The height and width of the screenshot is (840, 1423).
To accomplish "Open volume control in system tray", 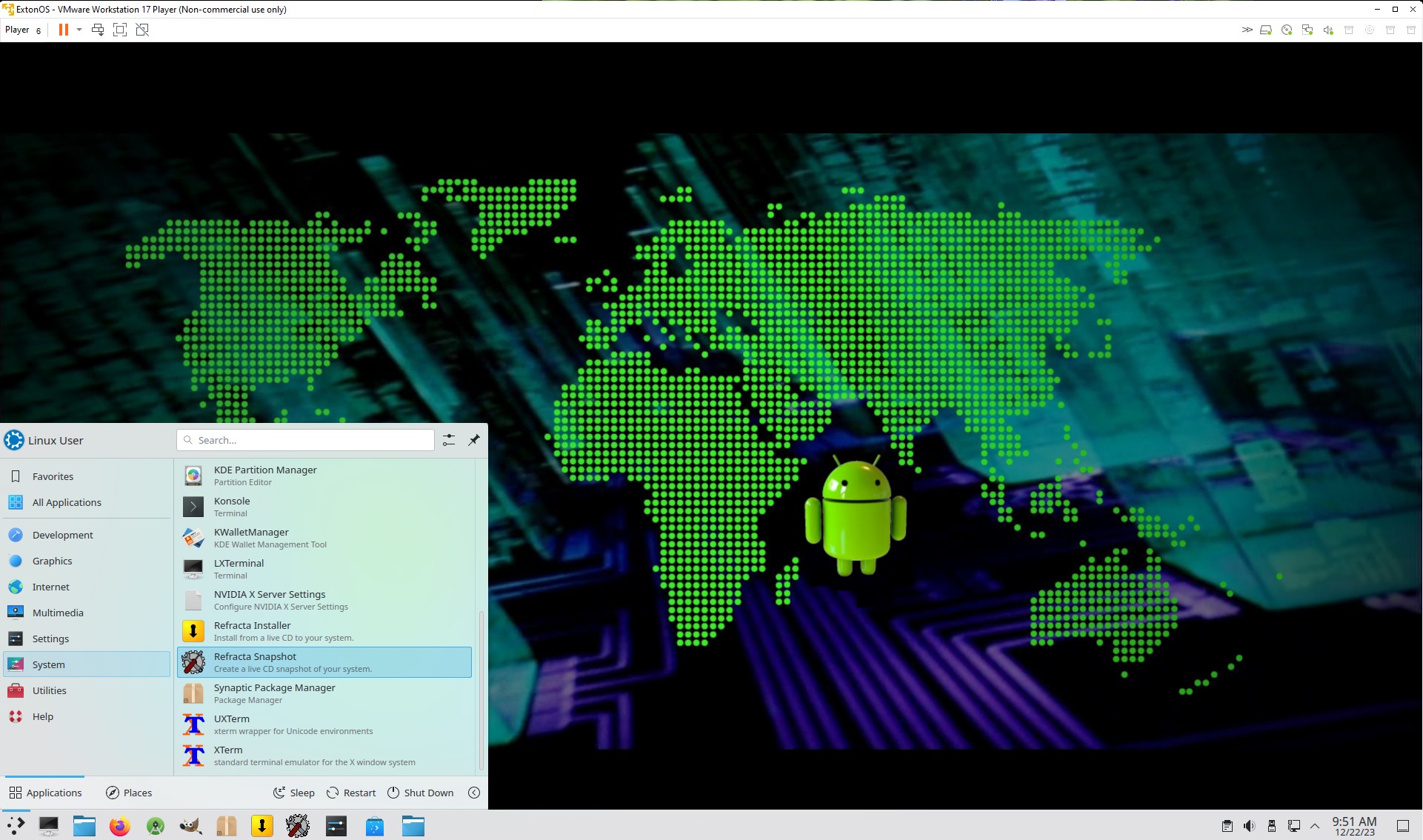I will tap(1250, 826).
